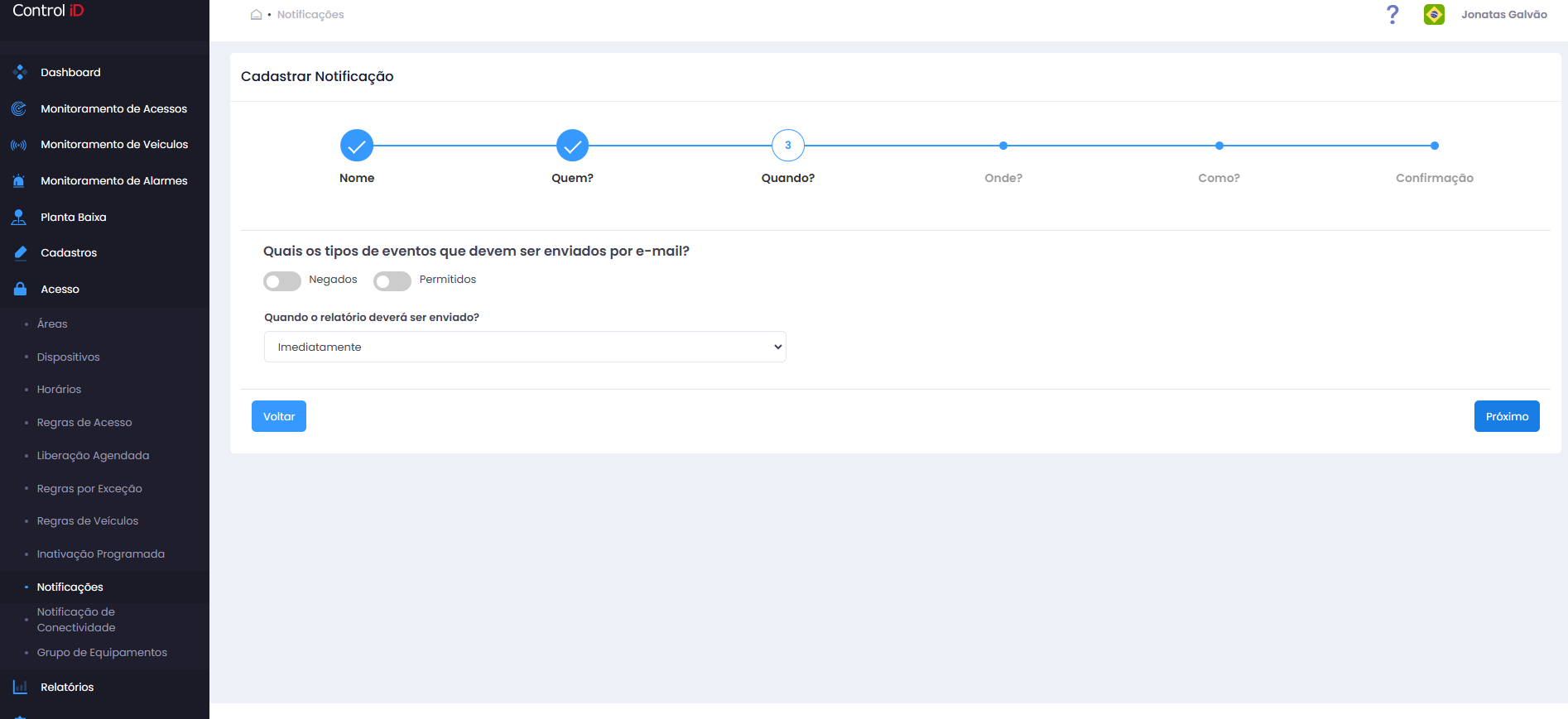Viewport: 1568px width, 719px height.
Task: Go to Notificação de Conectividade submenu item
Action: 76,620
